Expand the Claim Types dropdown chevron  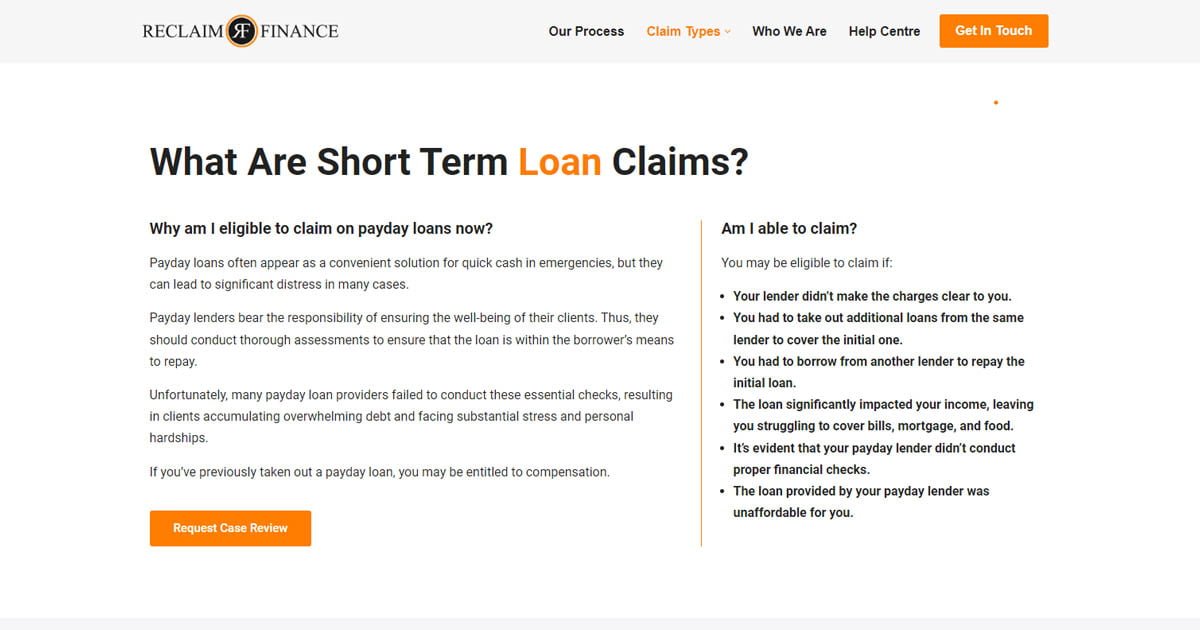pos(728,32)
